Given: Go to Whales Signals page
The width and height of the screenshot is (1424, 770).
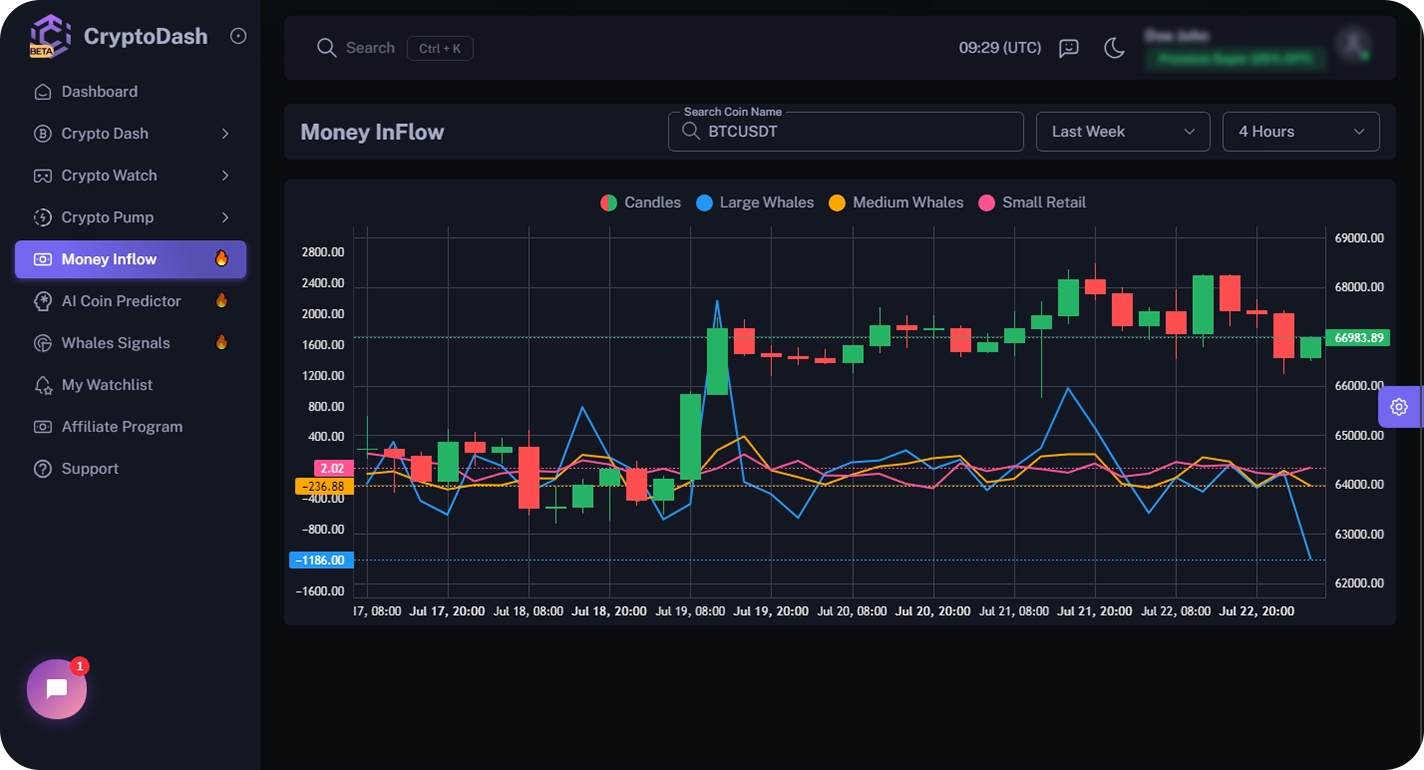Looking at the screenshot, I should point(130,343).
